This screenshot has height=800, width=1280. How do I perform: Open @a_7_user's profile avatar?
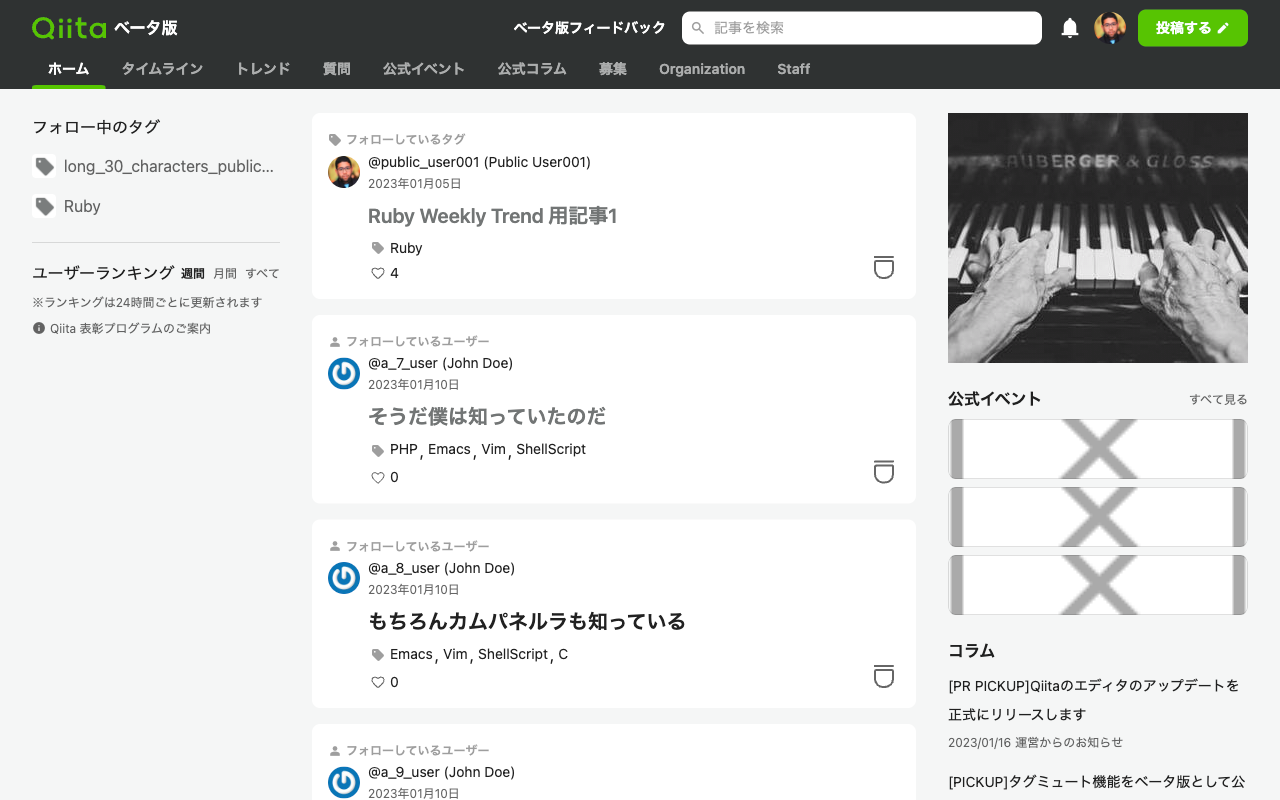(x=344, y=374)
